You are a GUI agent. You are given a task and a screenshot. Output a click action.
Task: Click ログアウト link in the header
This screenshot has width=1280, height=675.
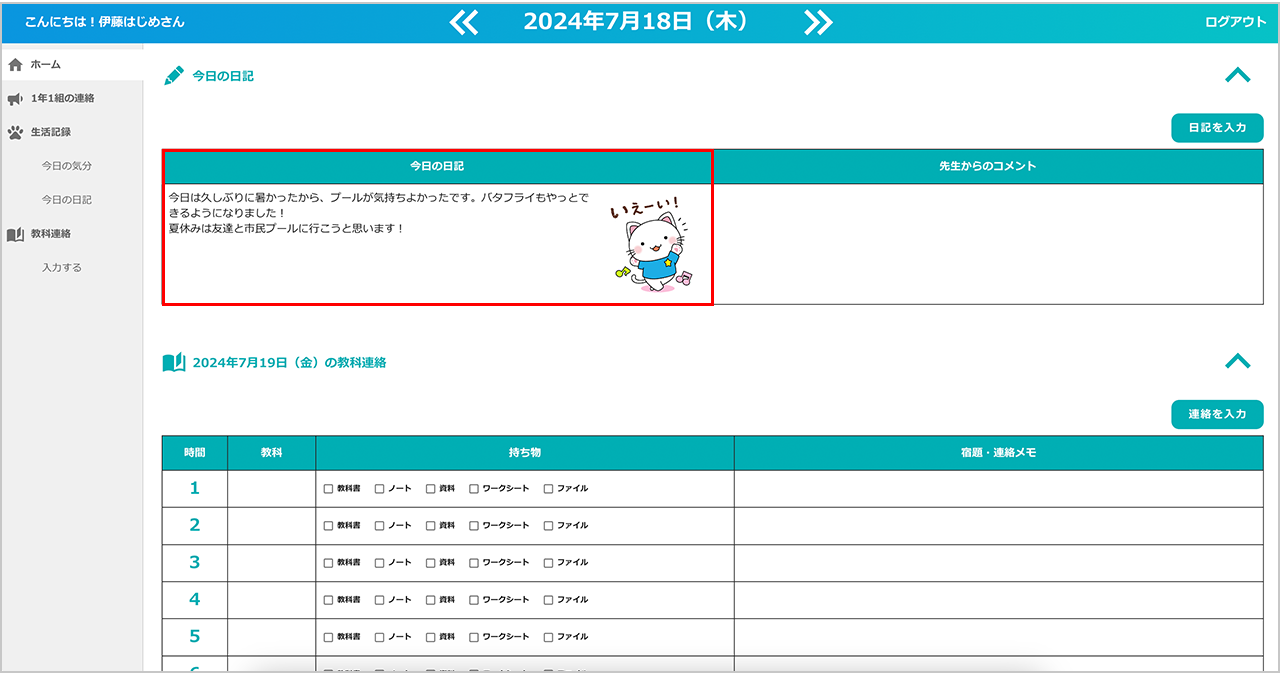point(1235,22)
